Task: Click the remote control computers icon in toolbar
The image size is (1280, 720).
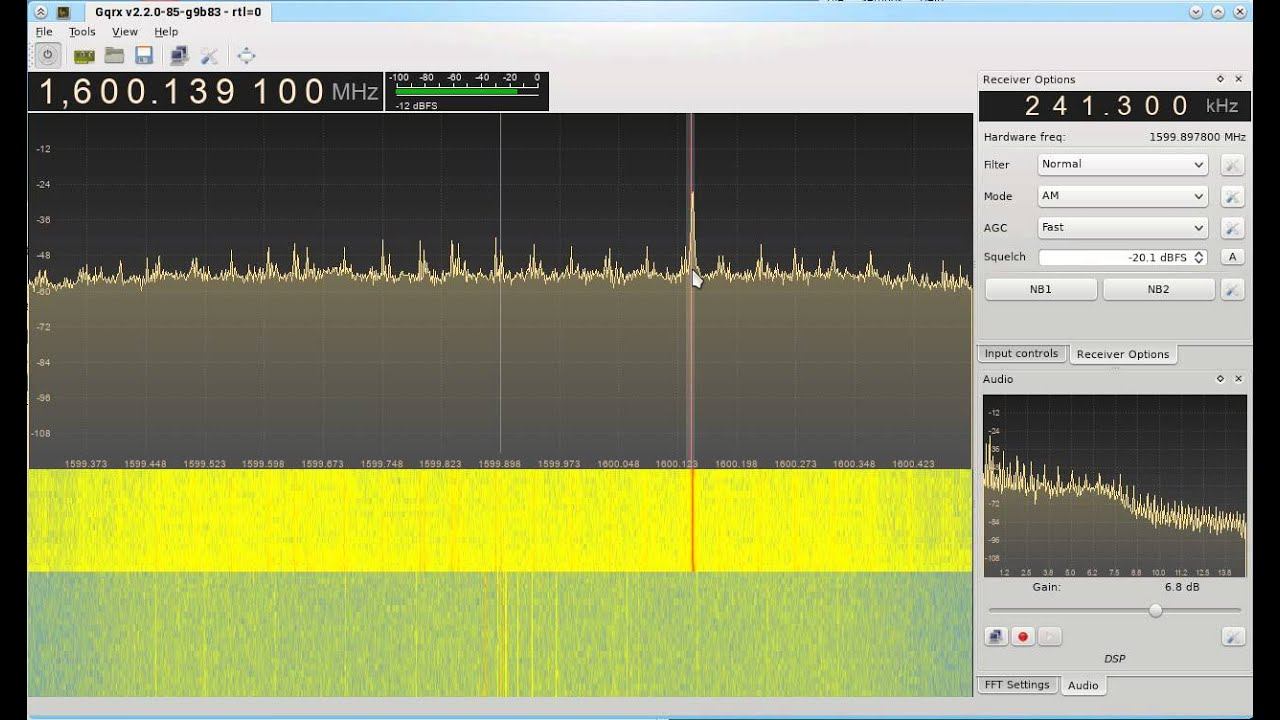Action: tap(179, 56)
